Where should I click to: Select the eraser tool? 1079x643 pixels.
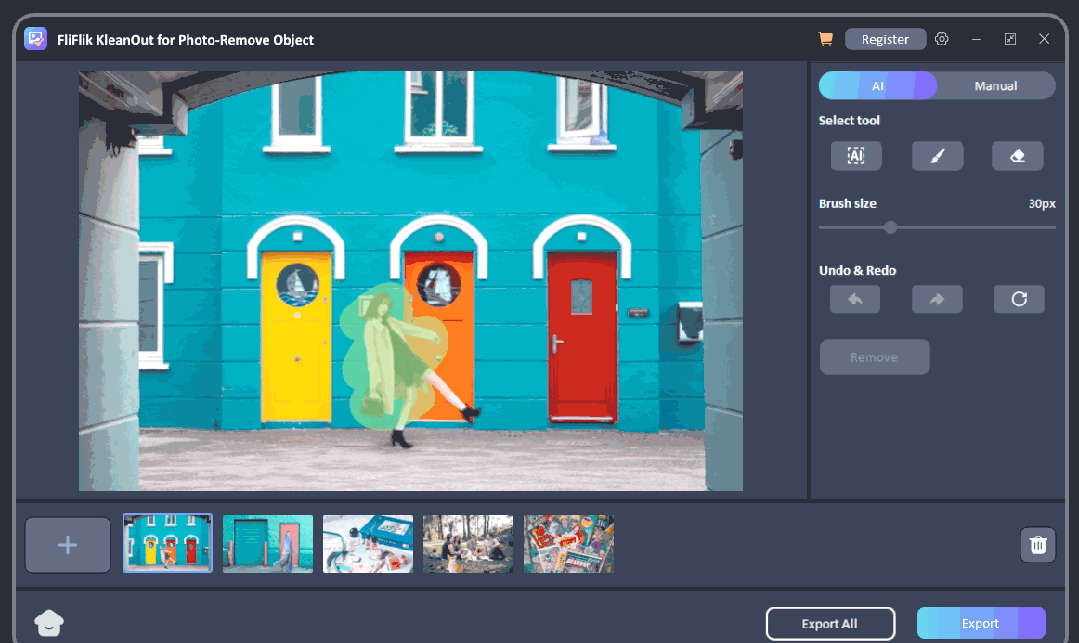[x=1017, y=156]
